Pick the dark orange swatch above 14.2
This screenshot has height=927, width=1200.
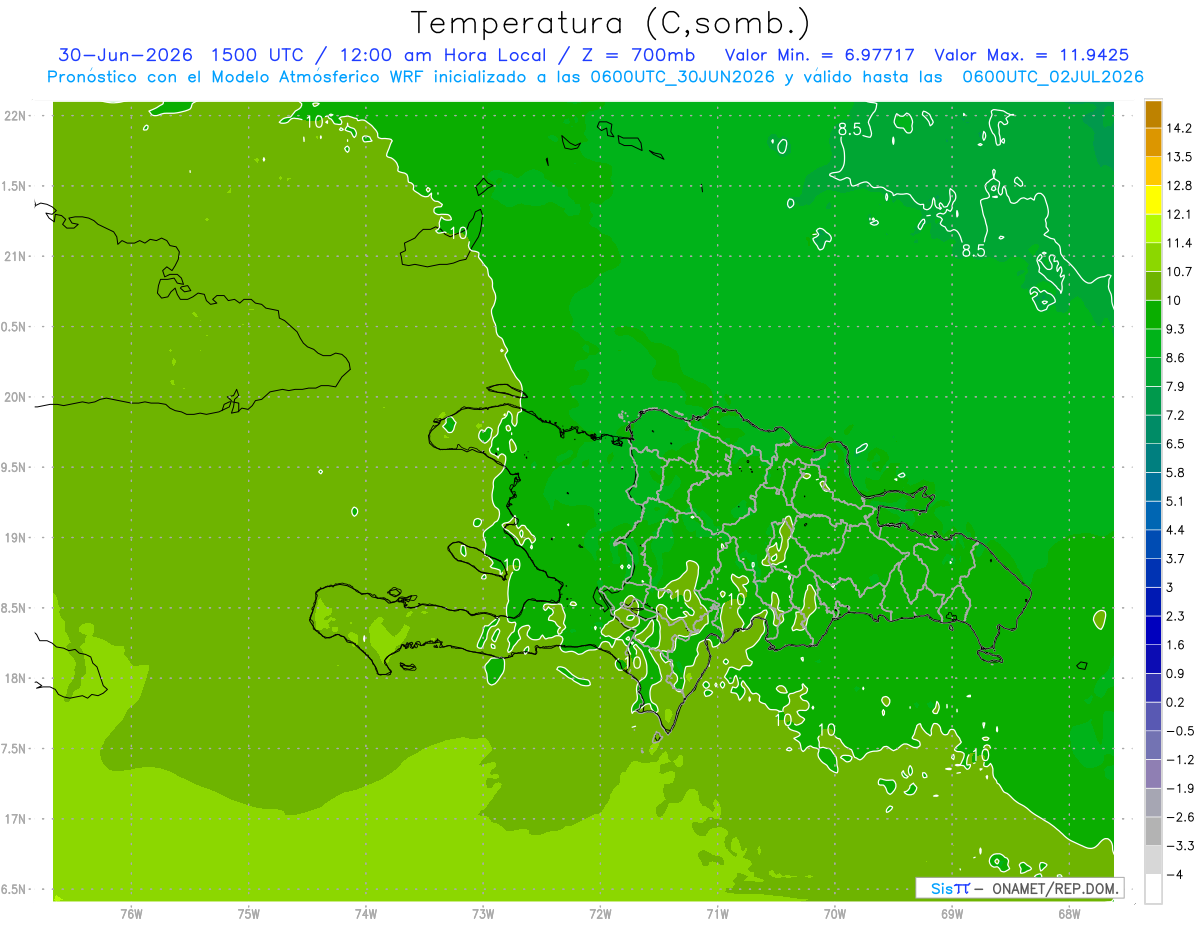click(1153, 114)
